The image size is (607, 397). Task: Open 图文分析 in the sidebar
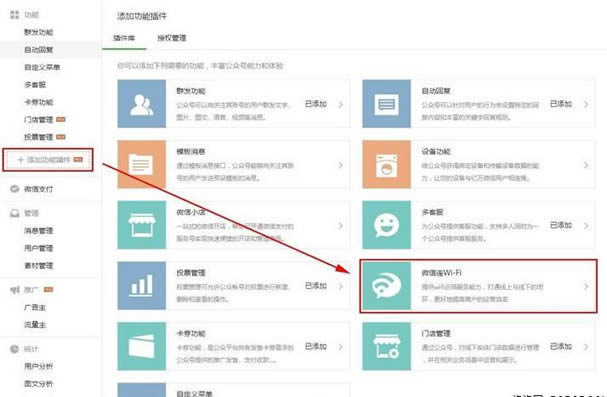tap(39, 384)
